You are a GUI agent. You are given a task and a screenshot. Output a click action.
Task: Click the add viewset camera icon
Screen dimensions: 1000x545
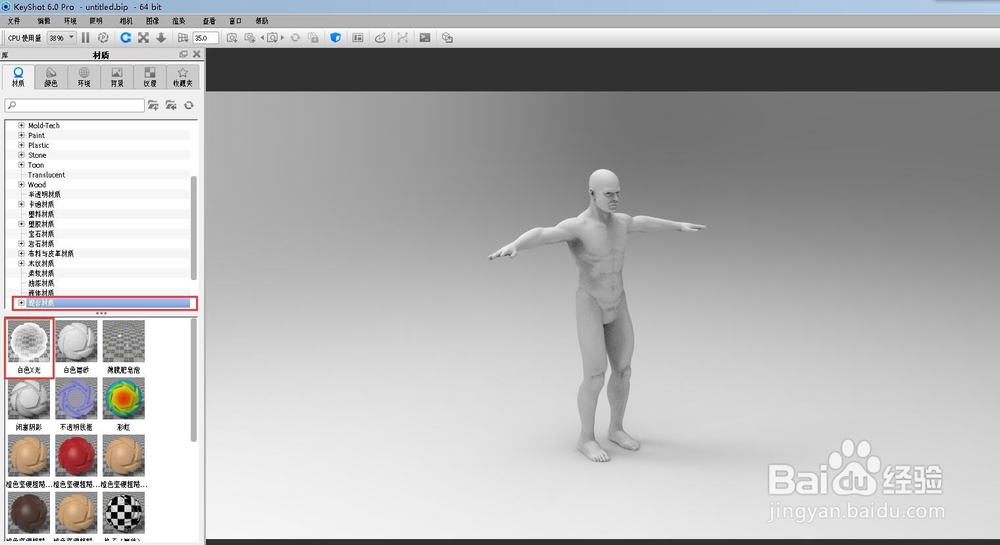pos(250,38)
